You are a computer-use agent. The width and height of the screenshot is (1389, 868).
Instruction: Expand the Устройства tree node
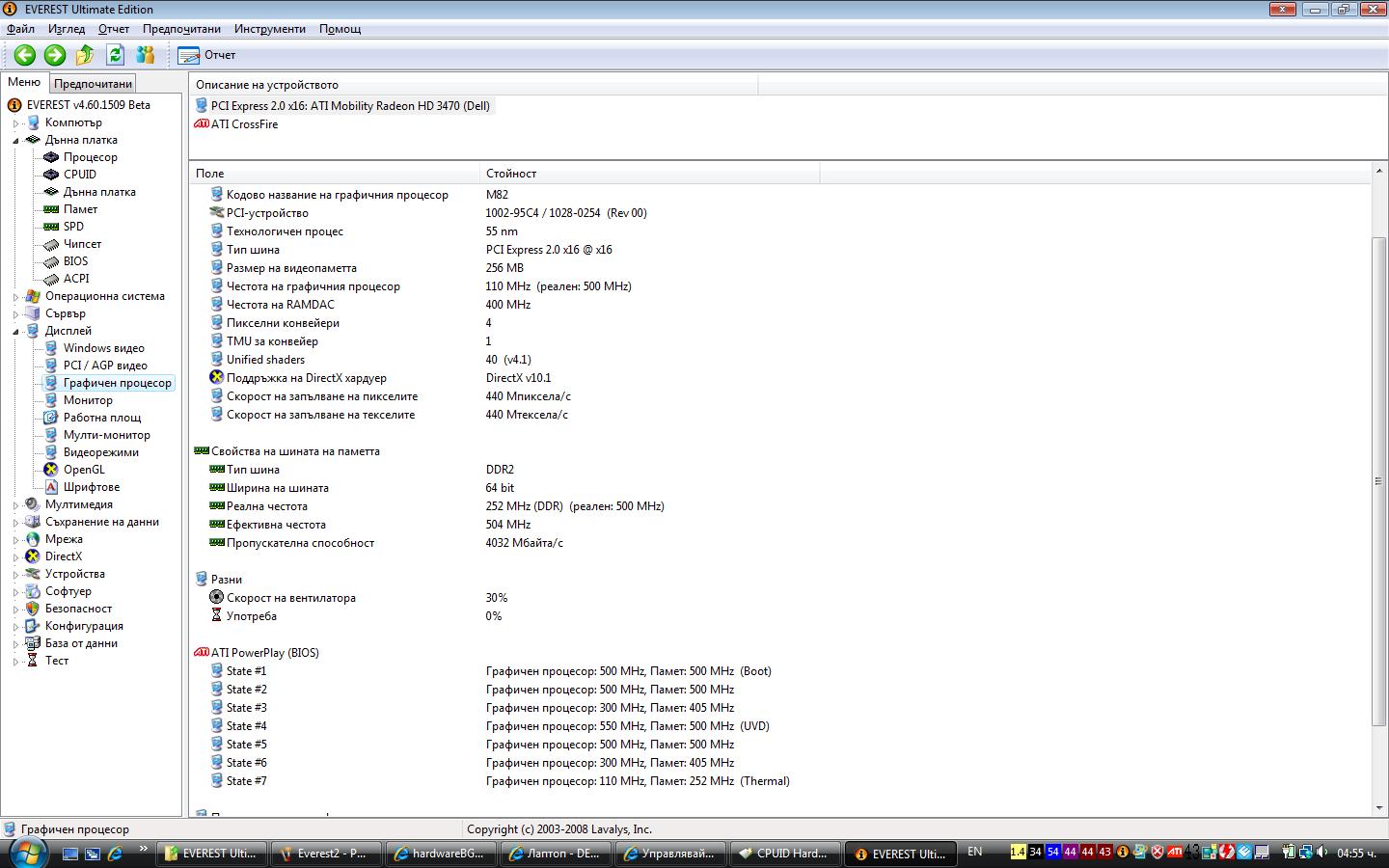16,575
